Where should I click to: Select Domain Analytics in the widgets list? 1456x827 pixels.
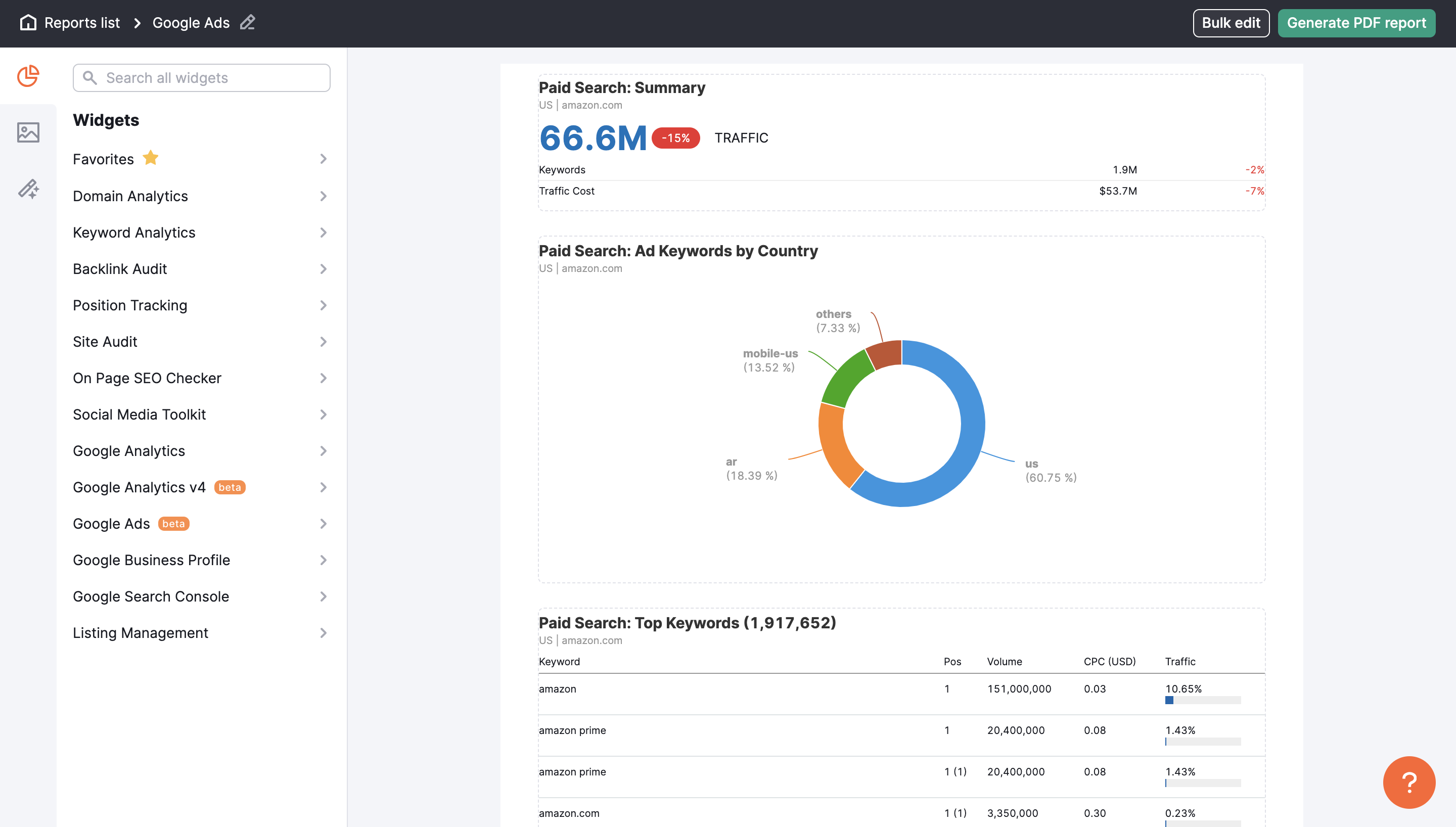coord(130,196)
